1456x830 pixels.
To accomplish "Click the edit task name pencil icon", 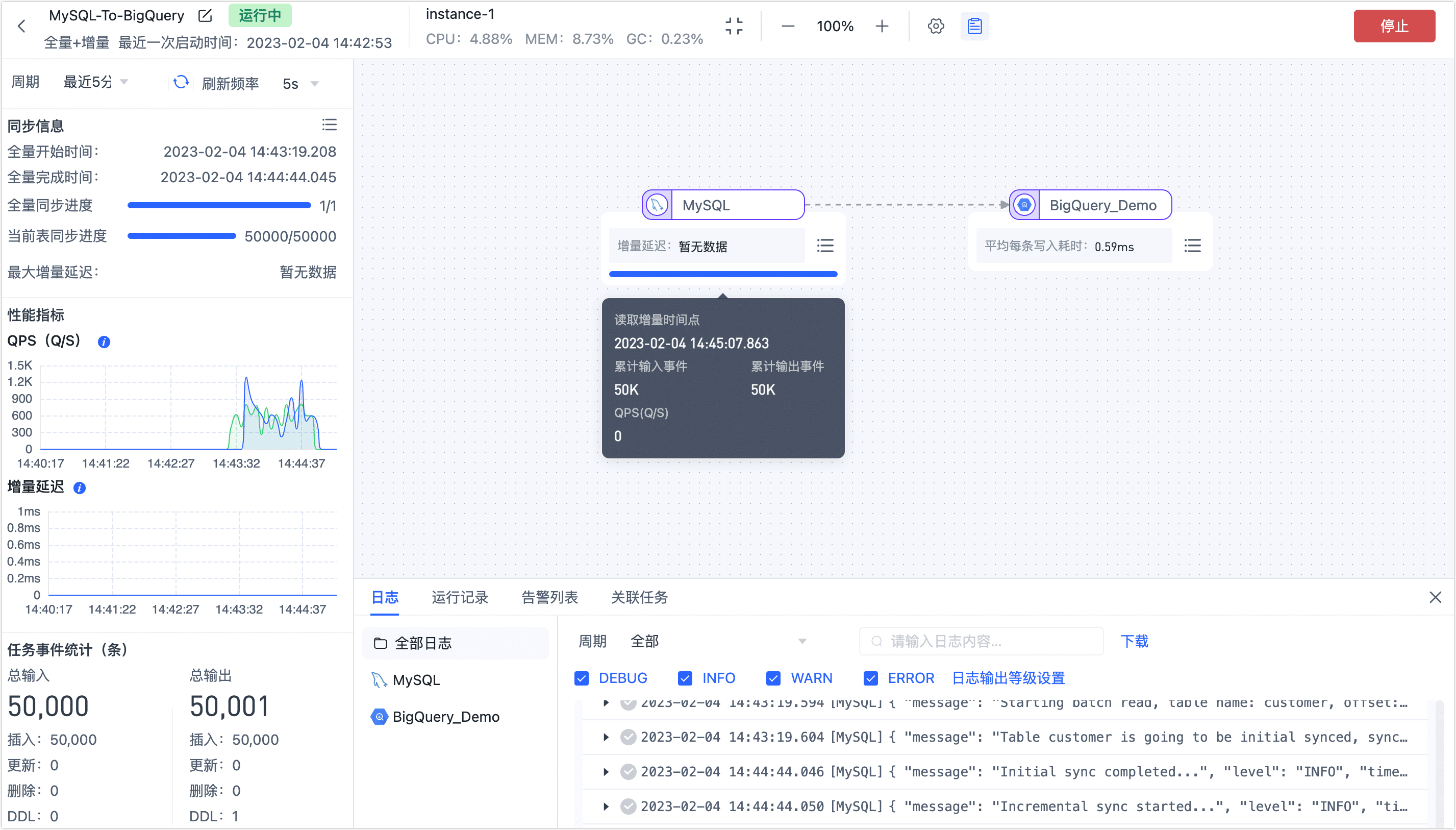I will click(205, 15).
